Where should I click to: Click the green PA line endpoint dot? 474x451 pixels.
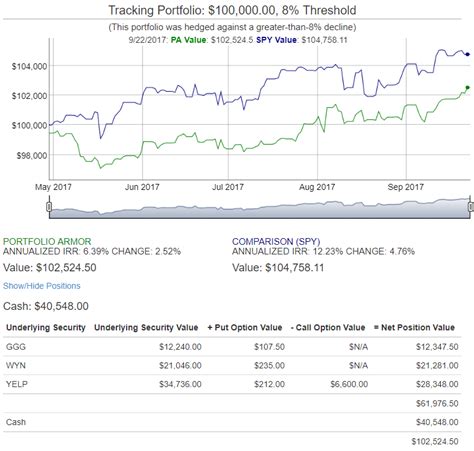pyautogui.click(x=467, y=88)
